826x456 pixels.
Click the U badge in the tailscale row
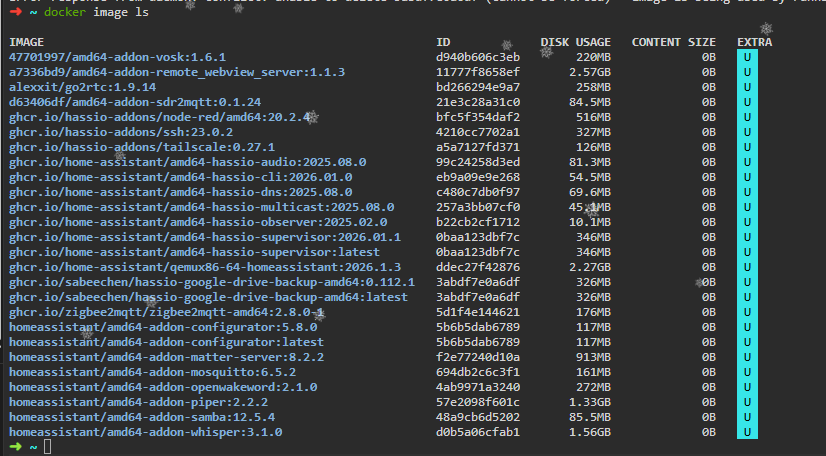[x=746, y=147]
